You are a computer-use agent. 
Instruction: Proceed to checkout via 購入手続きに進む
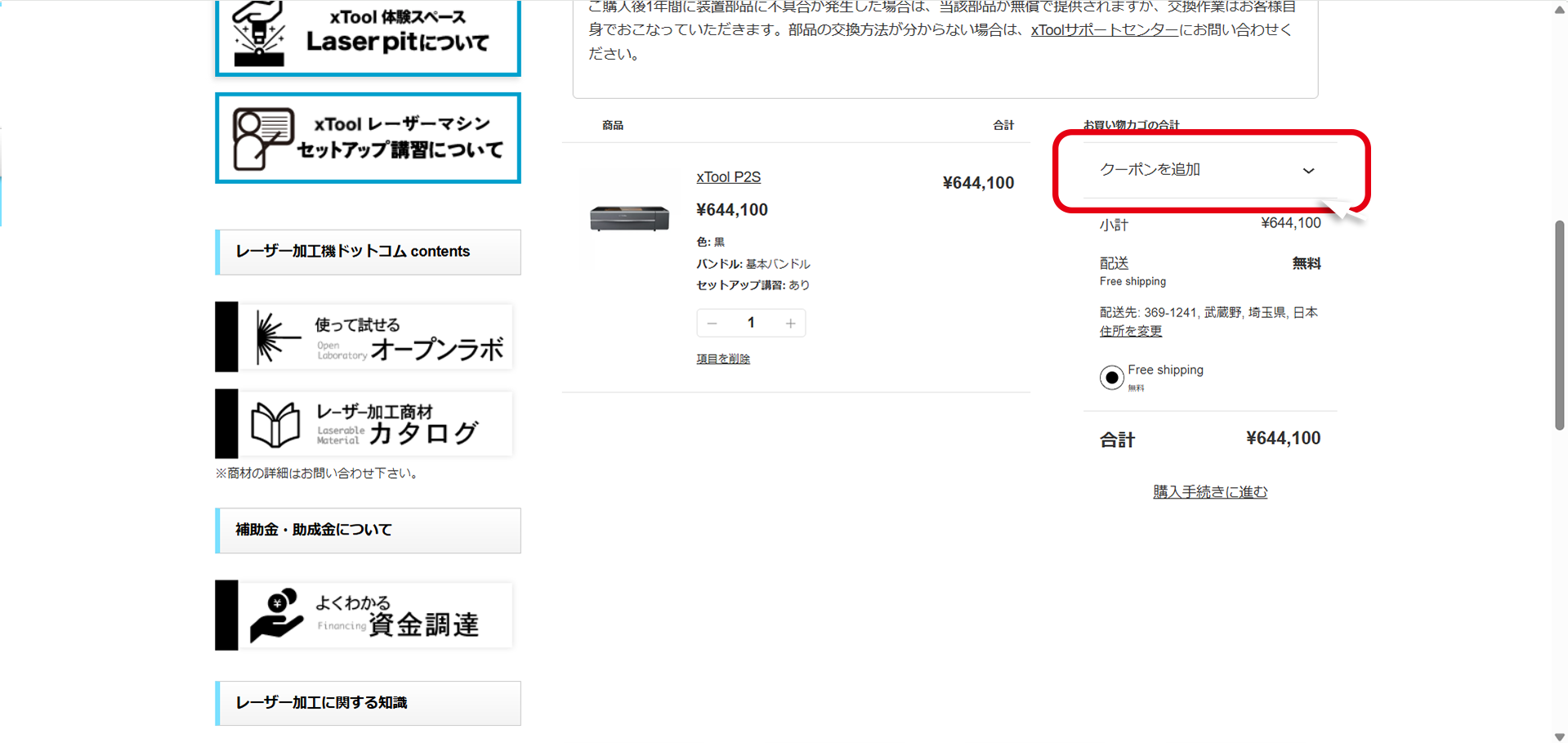[1210, 492]
